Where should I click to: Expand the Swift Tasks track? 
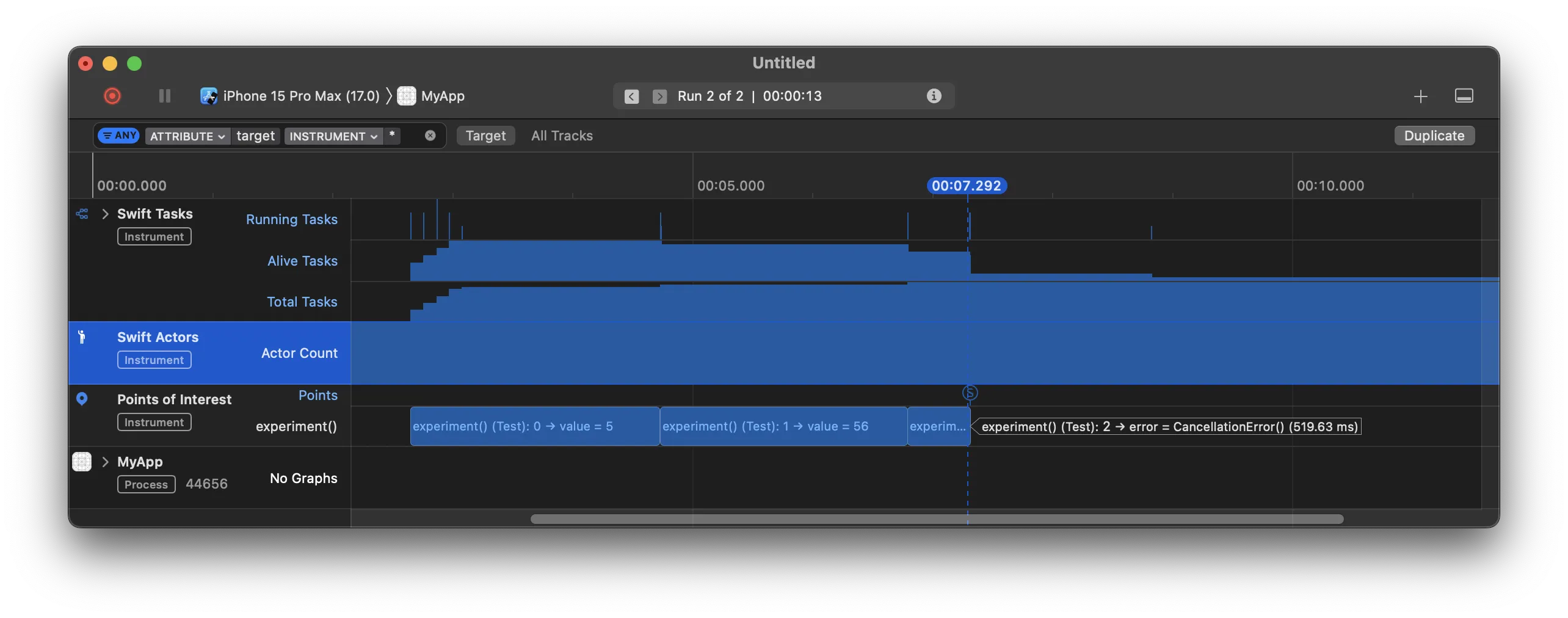pos(105,214)
